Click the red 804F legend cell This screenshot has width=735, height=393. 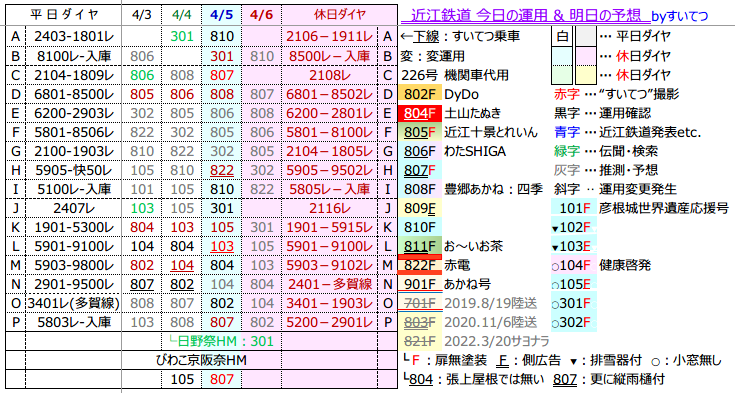(420, 113)
